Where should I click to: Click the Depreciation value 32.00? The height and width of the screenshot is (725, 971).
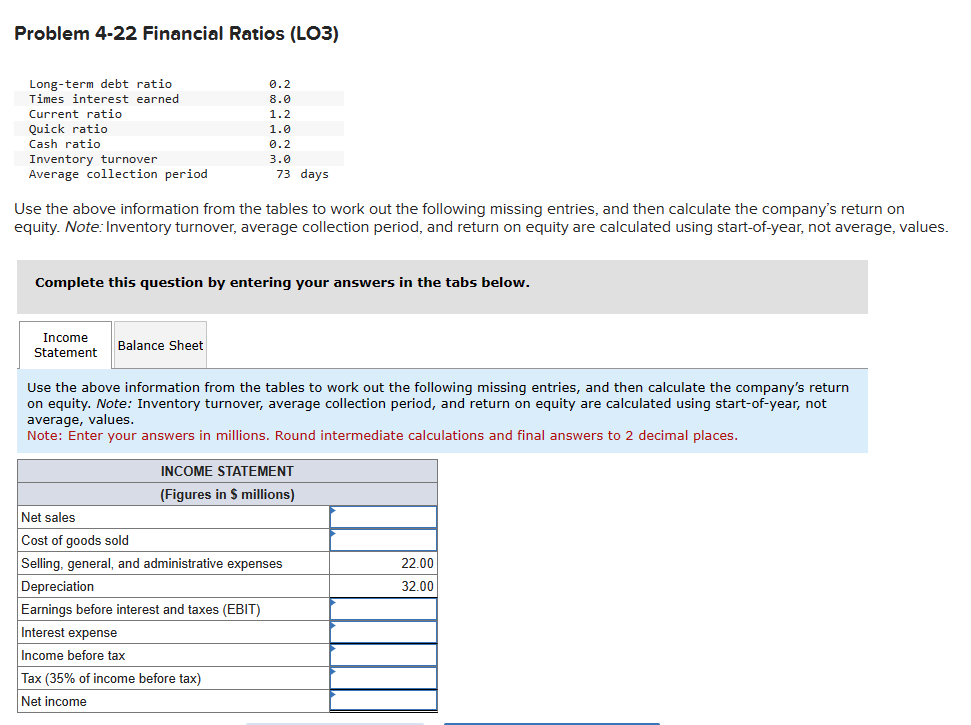(419, 586)
